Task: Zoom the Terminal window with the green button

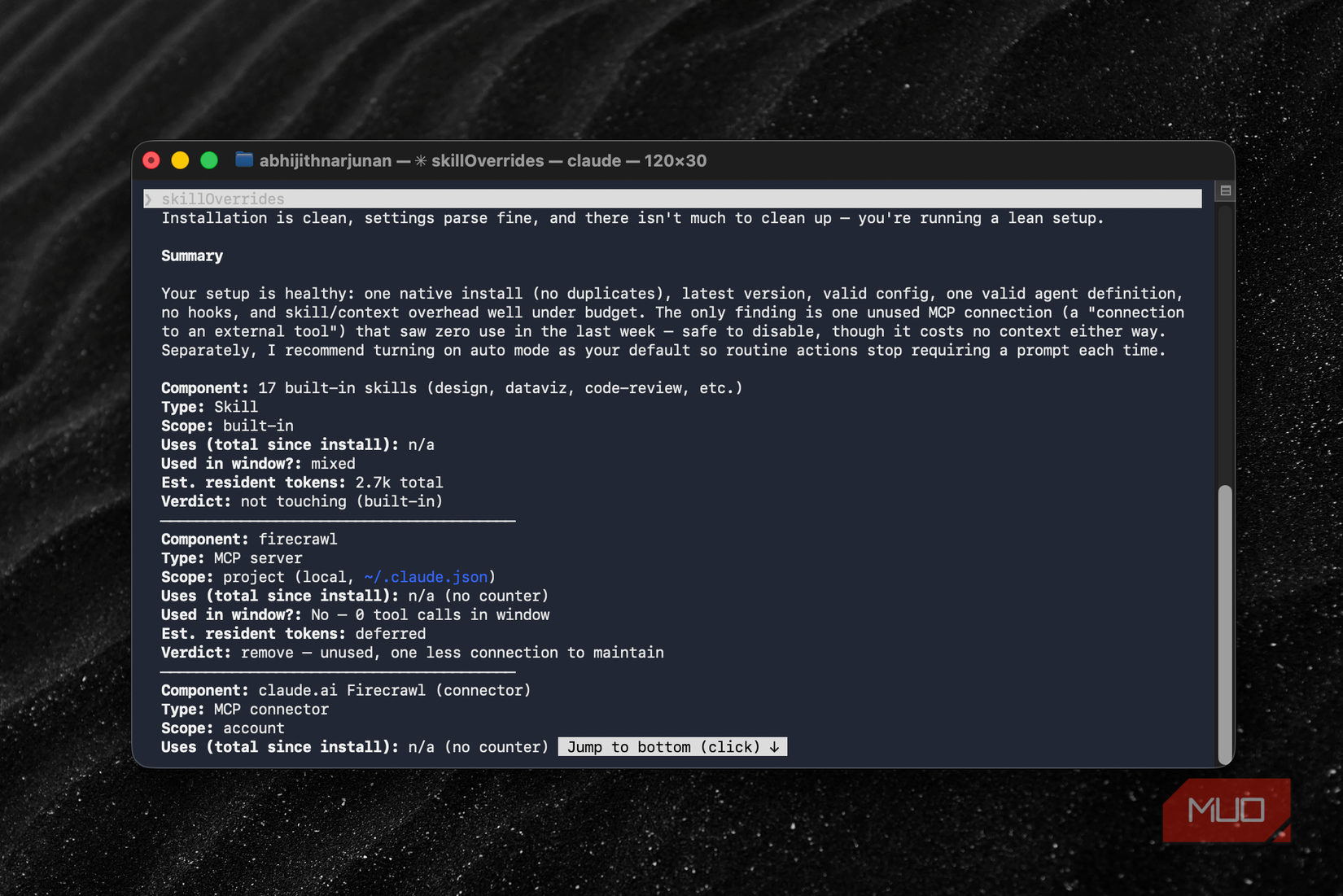Action: pyautogui.click(x=209, y=160)
